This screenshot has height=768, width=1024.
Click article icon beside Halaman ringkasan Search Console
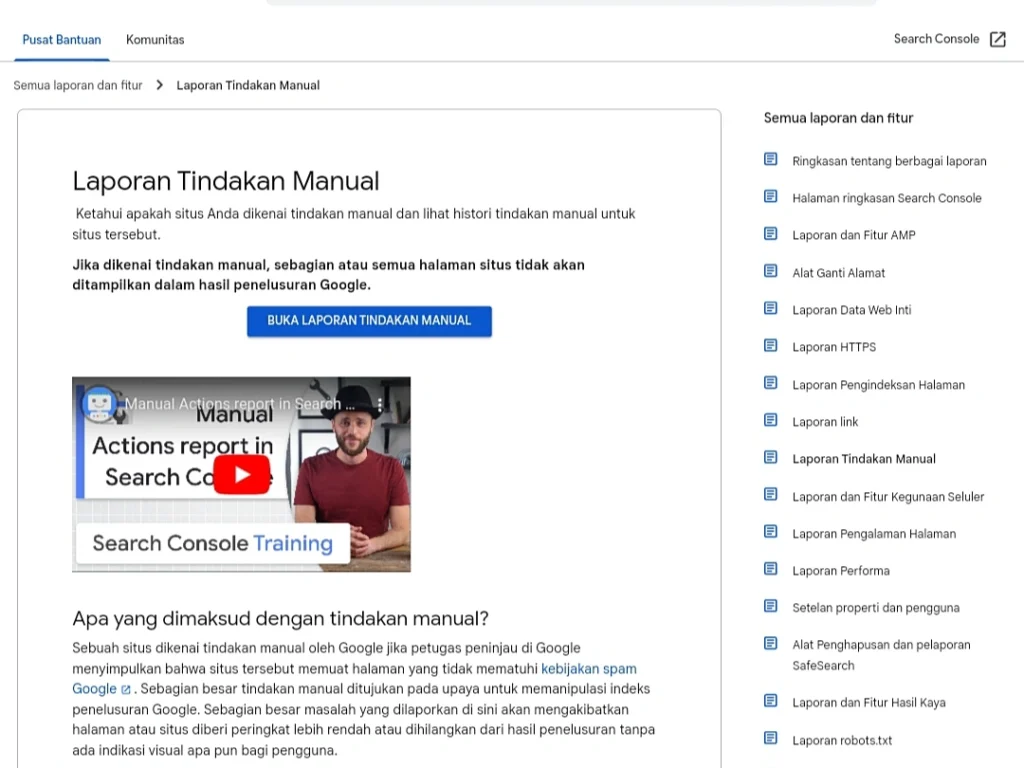771,197
